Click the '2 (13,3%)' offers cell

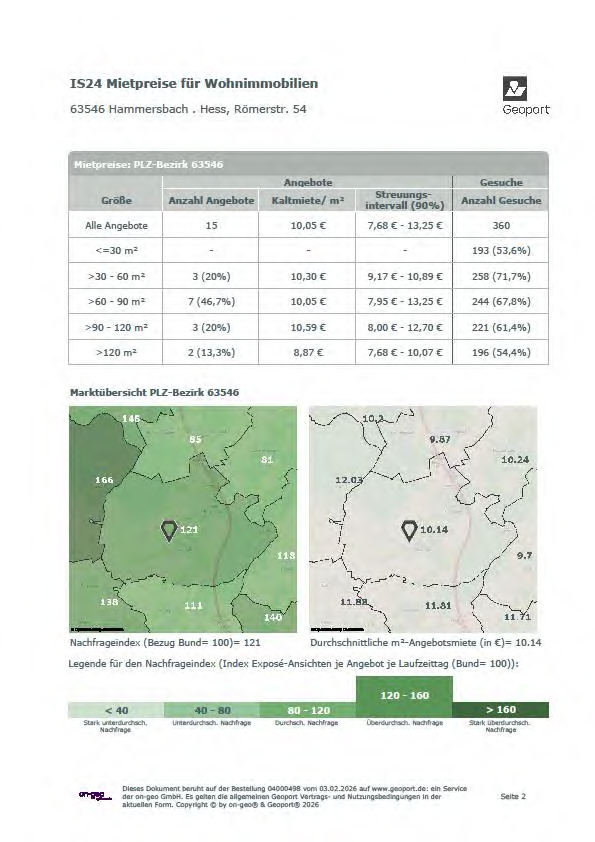tap(211, 353)
